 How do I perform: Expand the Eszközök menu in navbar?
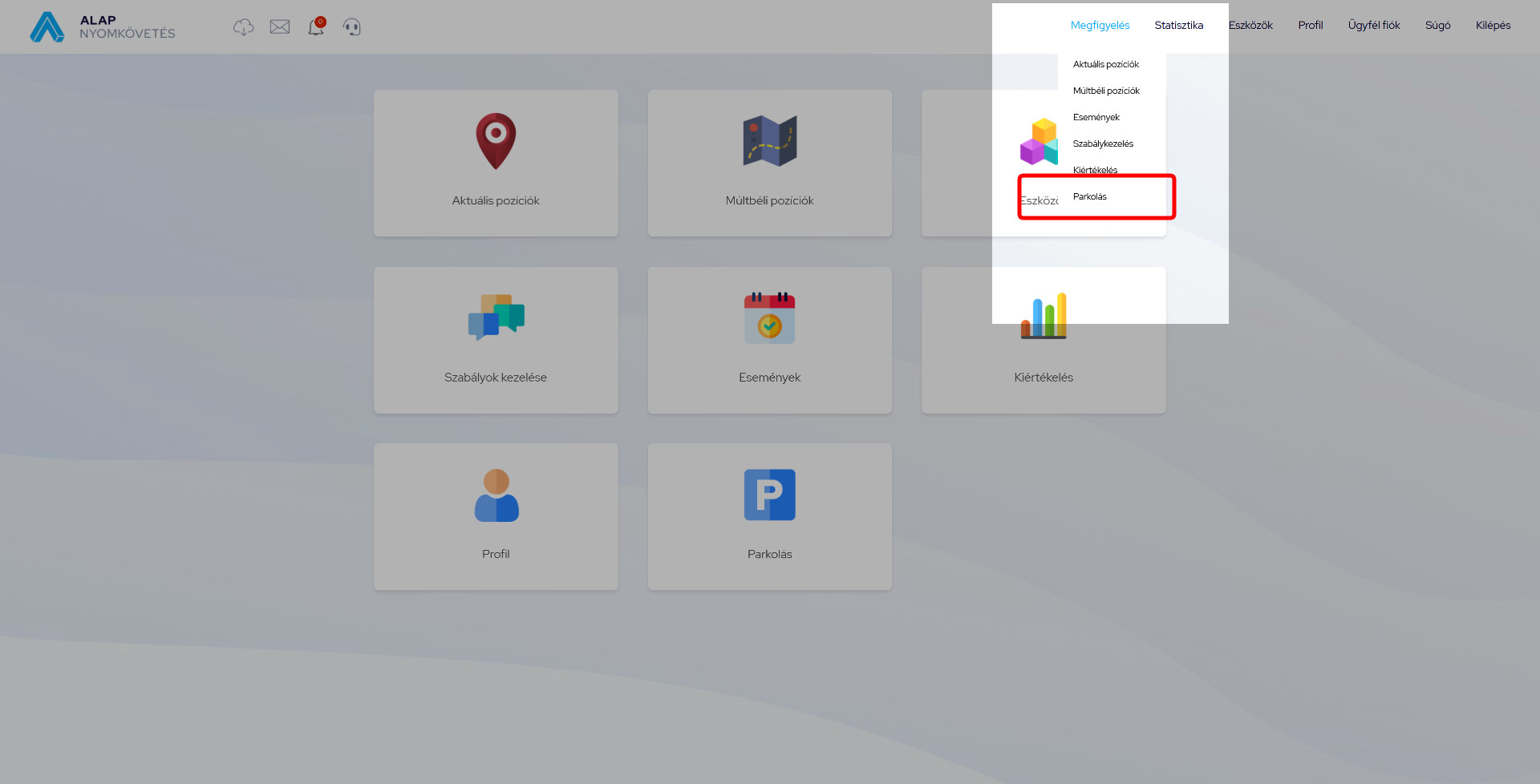(1250, 26)
